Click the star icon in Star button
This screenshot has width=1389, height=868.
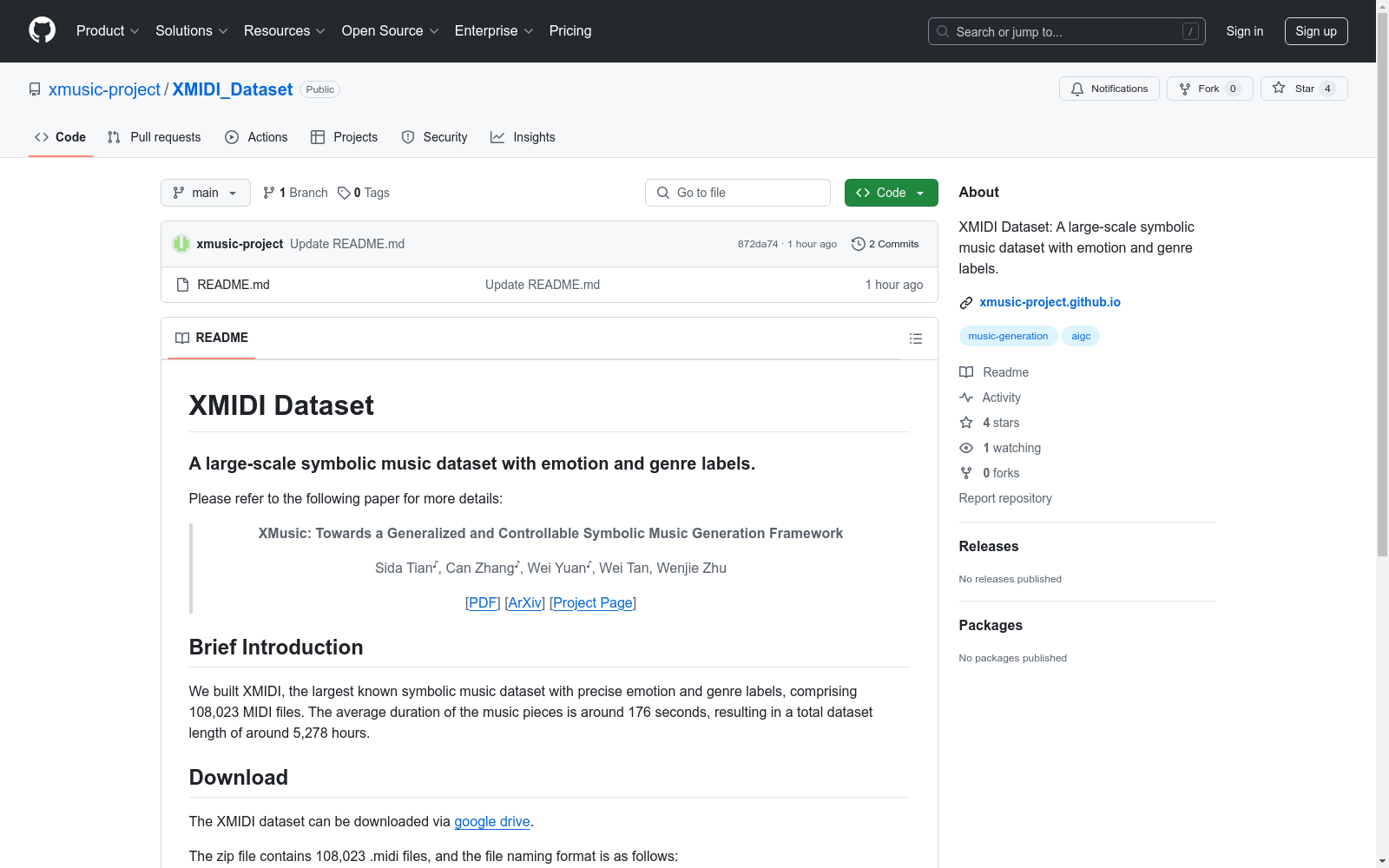tap(1279, 88)
